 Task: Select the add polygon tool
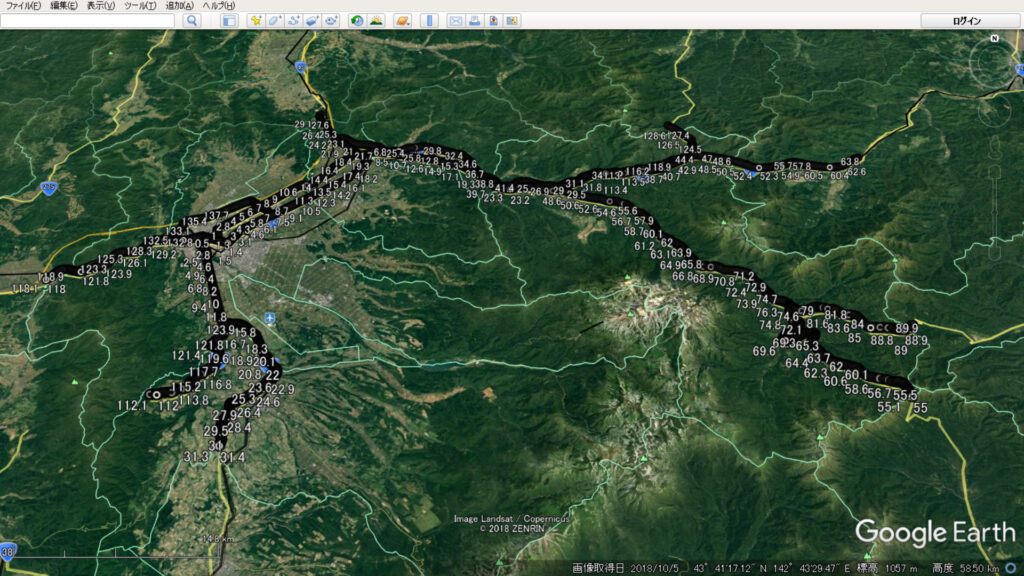point(274,21)
